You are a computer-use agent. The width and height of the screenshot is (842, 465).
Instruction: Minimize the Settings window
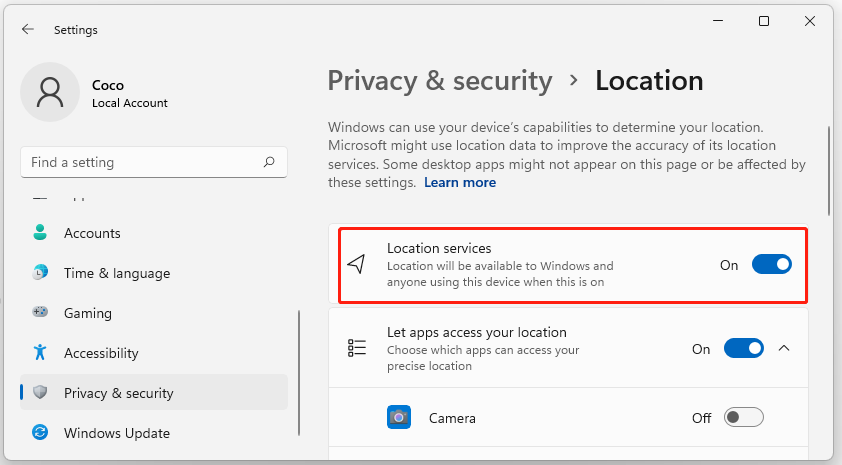pos(718,21)
